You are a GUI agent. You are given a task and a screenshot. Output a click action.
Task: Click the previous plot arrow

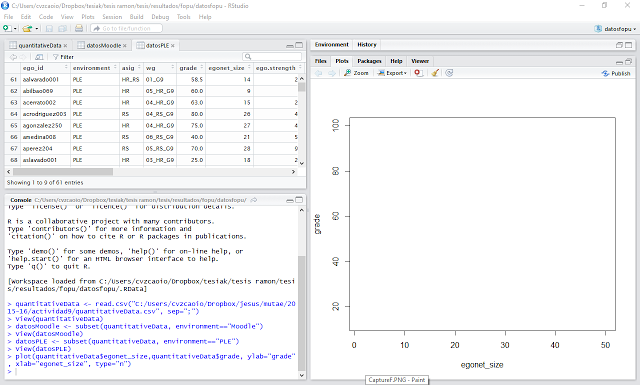[x=318, y=73]
